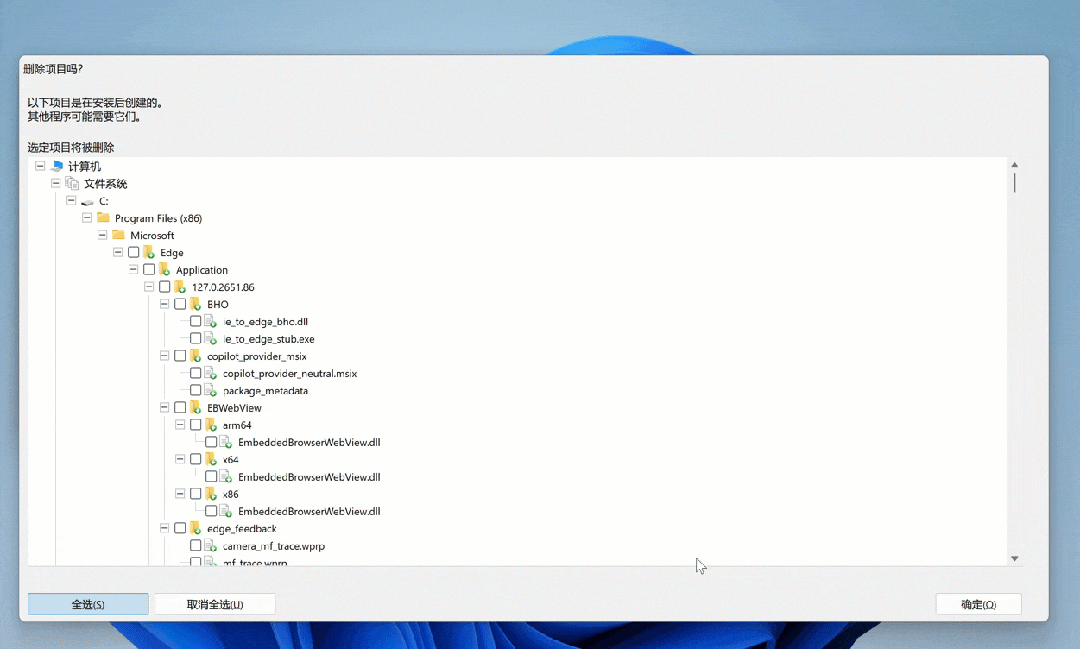The width and height of the screenshot is (1080, 649).
Task: Select the package_metadata tree item
Action: click(x=265, y=391)
